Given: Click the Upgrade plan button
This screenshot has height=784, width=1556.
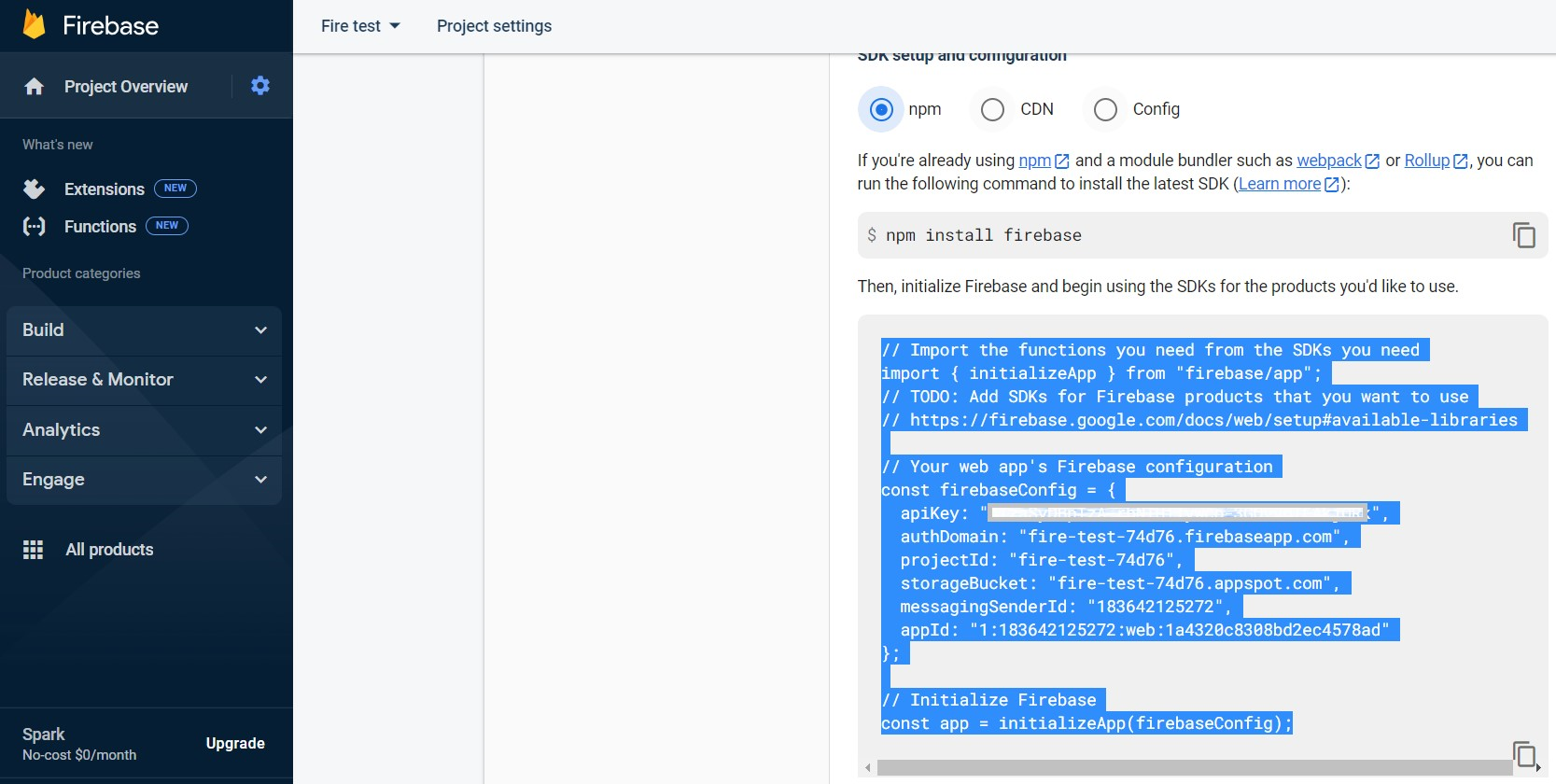Looking at the screenshot, I should coord(235,743).
